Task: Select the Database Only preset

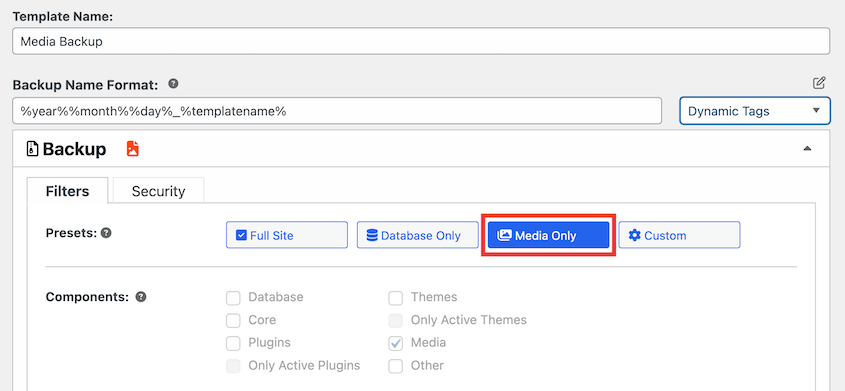Action: point(418,235)
